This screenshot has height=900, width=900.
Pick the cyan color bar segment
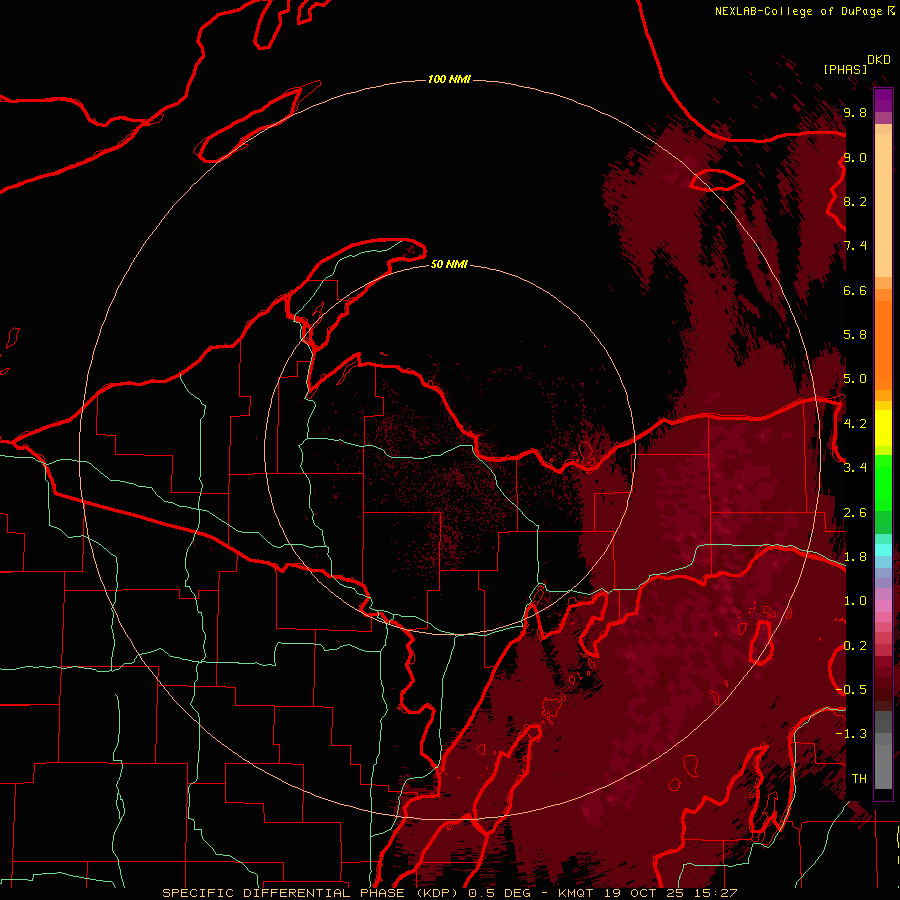(883, 549)
